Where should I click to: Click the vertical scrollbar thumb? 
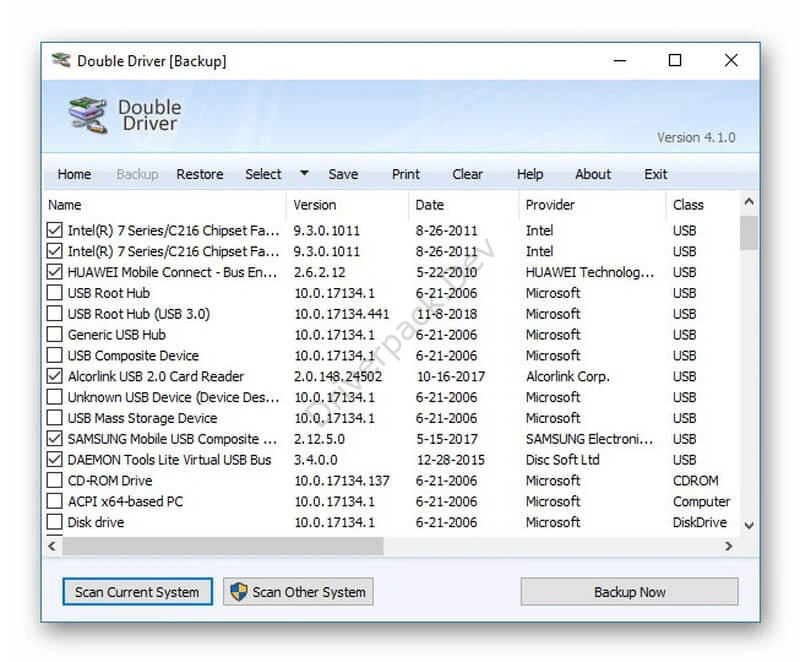[x=748, y=233]
